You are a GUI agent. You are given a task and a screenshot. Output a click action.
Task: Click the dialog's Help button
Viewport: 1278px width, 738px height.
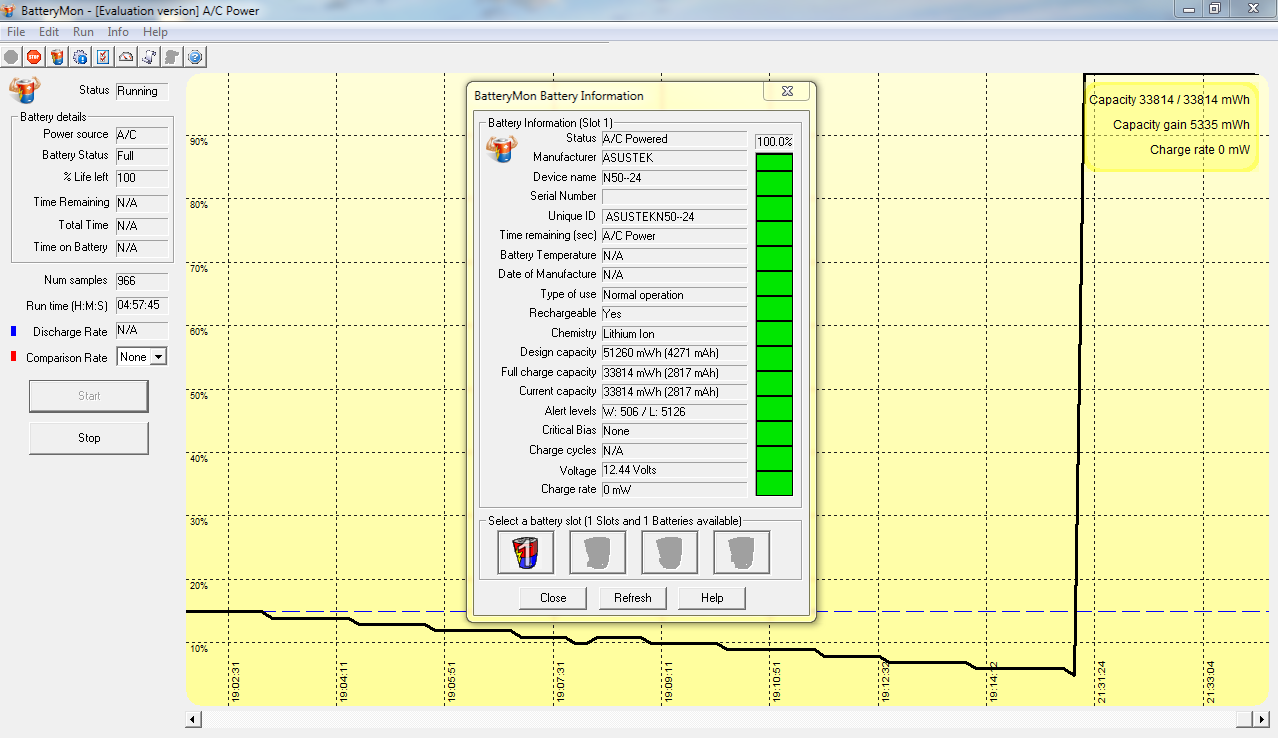pos(712,598)
